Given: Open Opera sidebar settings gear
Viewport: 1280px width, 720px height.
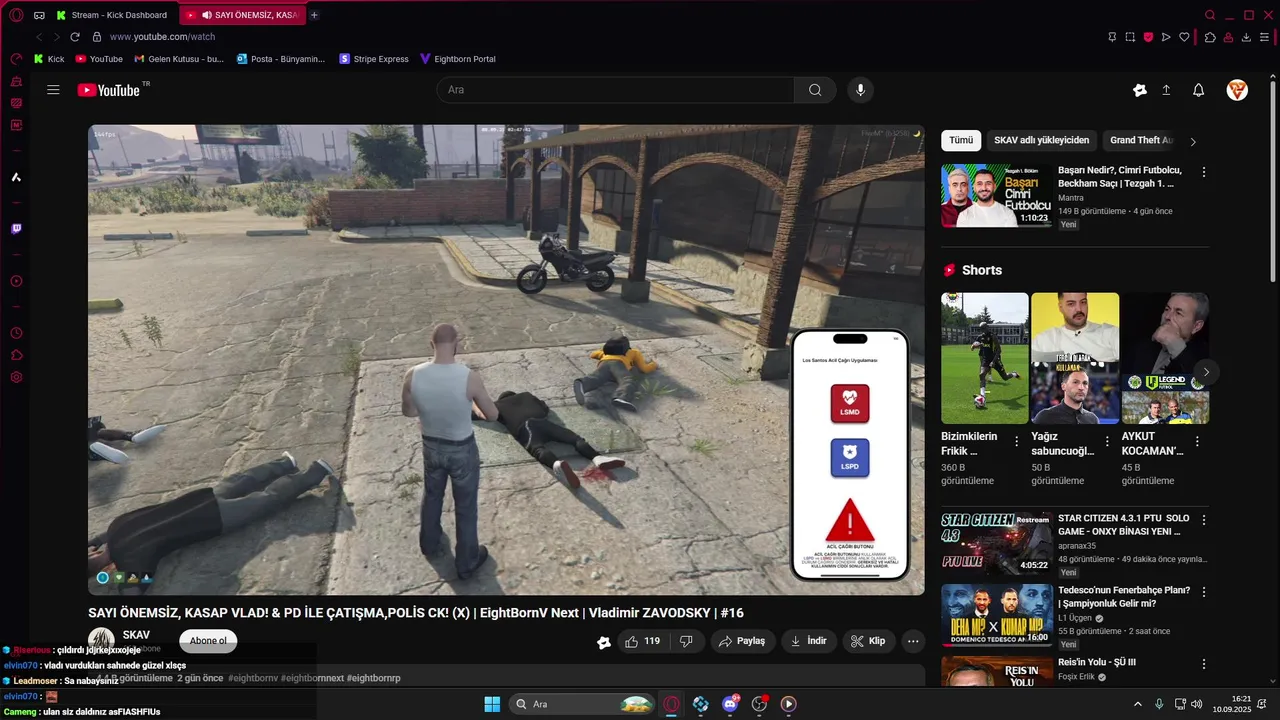Looking at the screenshot, I should tap(16, 377).
